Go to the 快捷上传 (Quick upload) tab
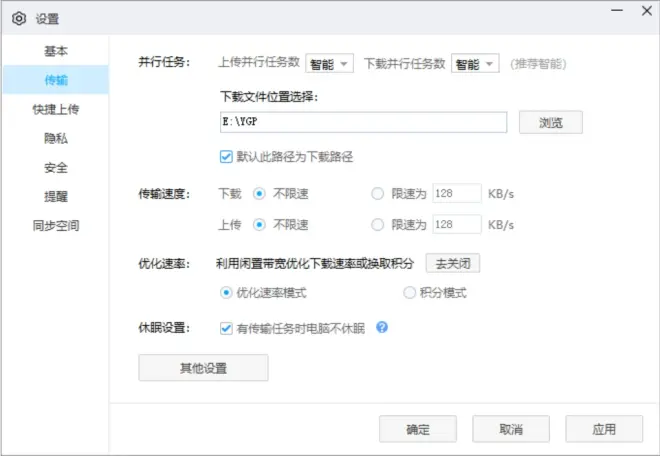 point(56,109)
